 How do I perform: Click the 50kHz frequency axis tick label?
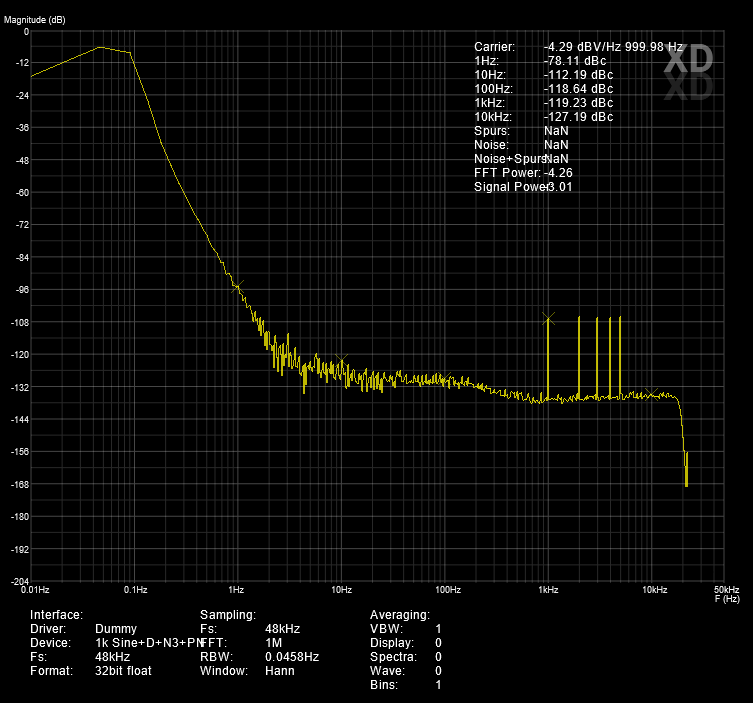(x=727, y=590)
